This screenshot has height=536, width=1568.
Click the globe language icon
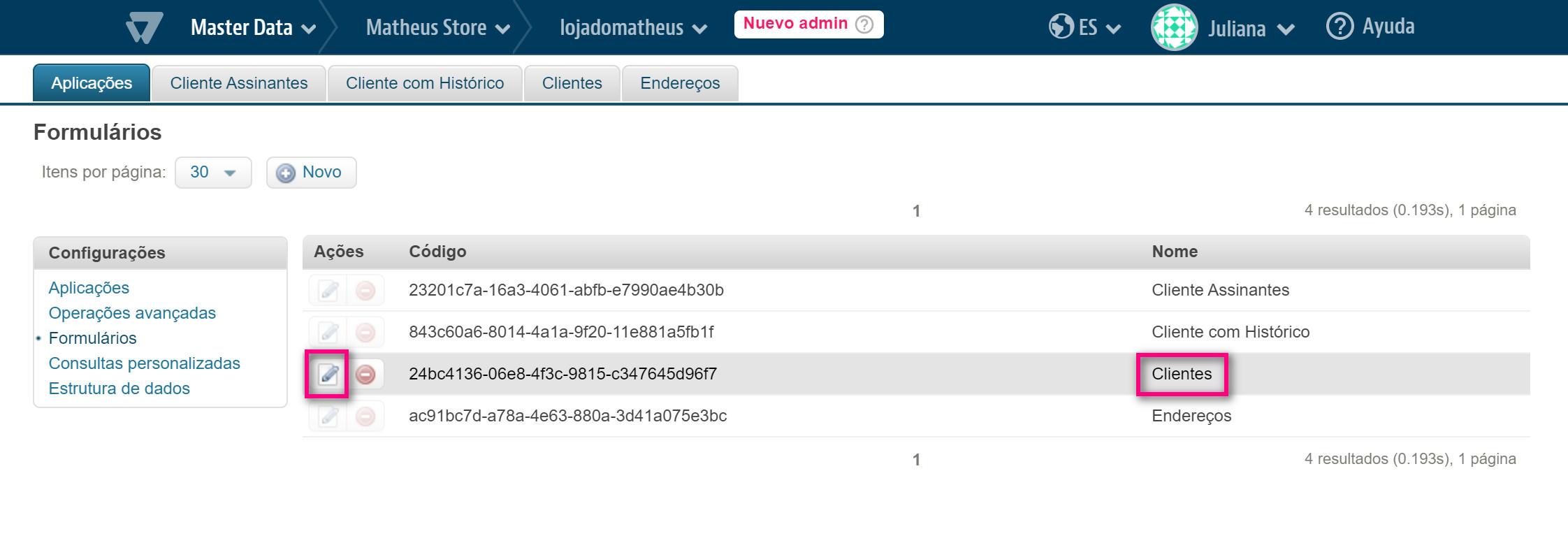(1061, 27)
